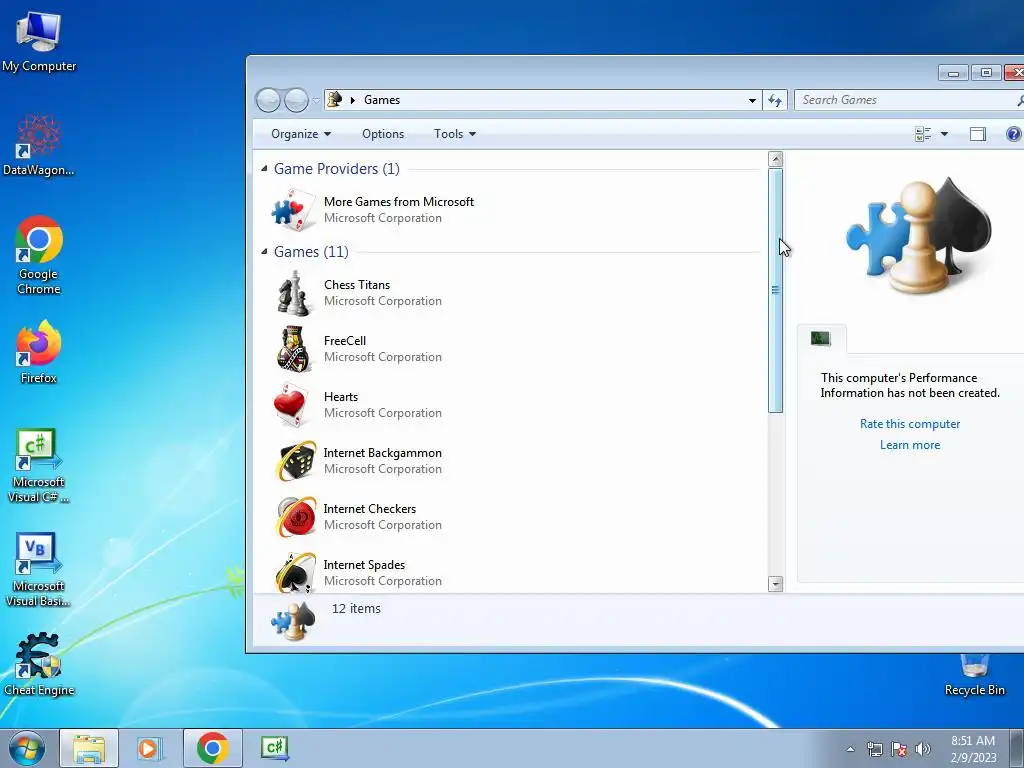Select Cheat Engine desktop shortcut
This screenshot has width=1024, height=768.
pos(39,664)
